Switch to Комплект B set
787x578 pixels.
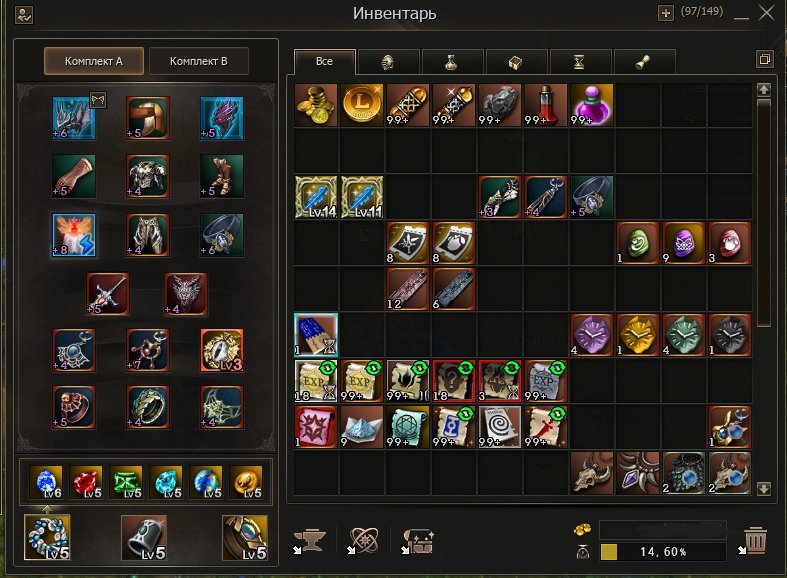[199, 61]
